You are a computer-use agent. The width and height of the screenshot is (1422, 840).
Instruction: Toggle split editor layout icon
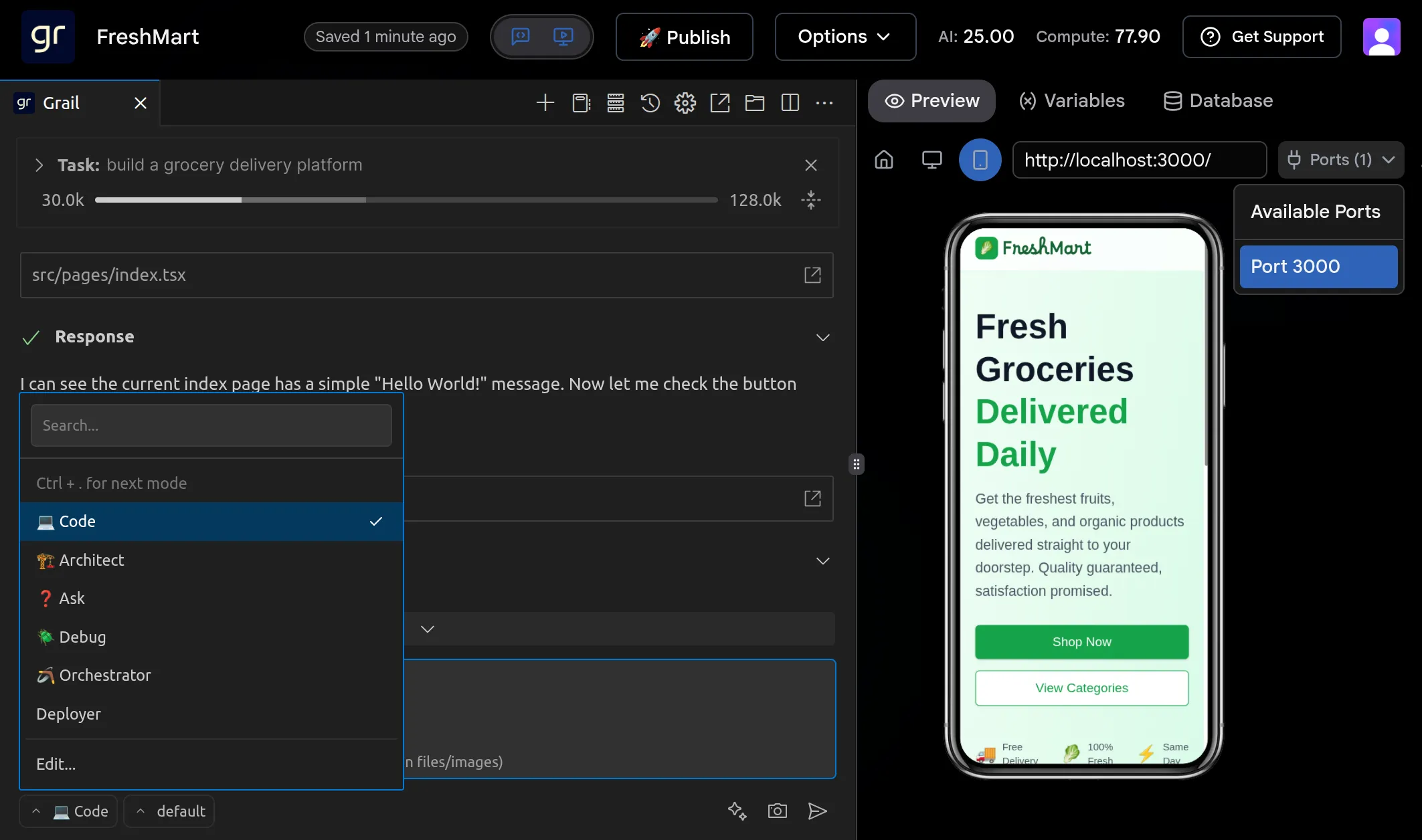790,103
